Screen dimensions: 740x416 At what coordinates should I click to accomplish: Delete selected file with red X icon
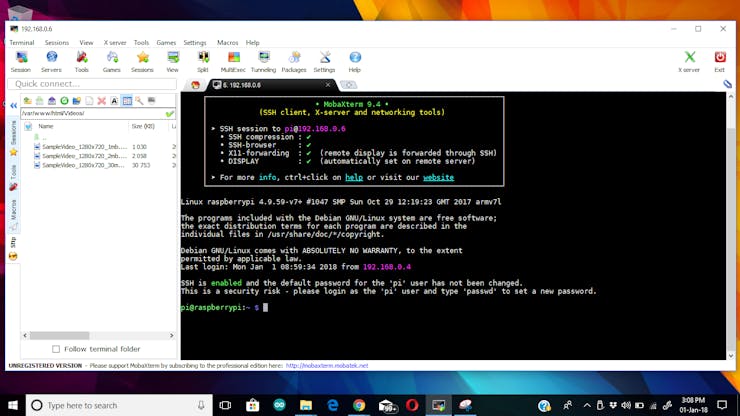click(101, 101)
